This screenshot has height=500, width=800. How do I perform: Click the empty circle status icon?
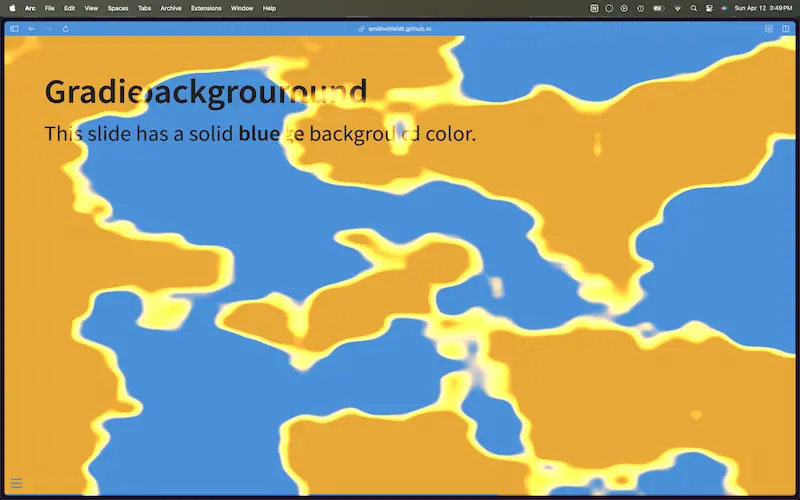pyautogui.click(x=609, y=8)
